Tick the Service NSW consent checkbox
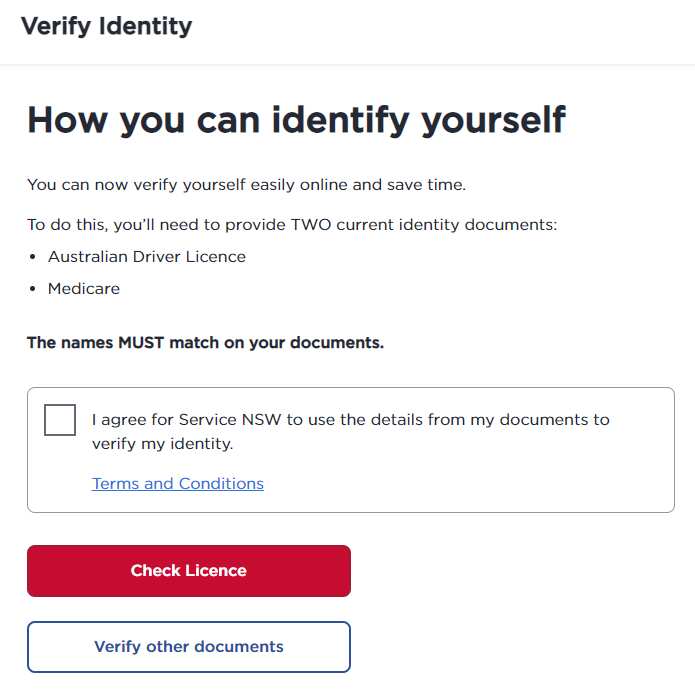The width and height of the screenshot is (695, 691). tap(60, 420)
